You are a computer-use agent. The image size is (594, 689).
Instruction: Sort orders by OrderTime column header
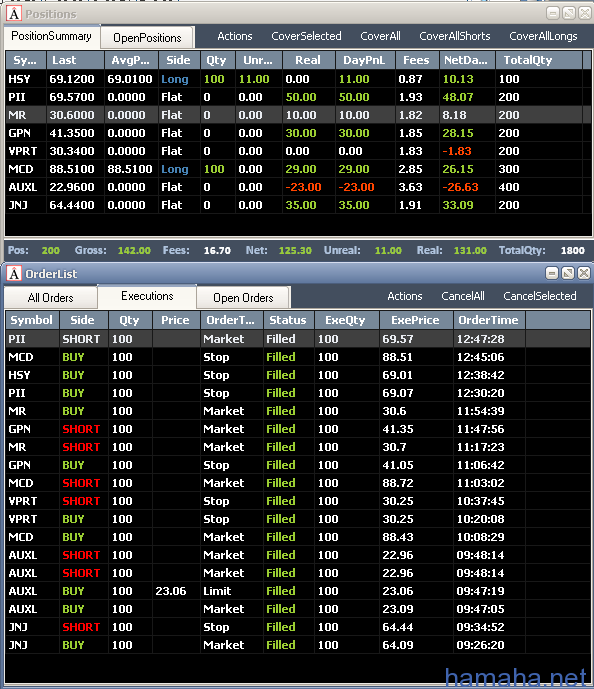click(489, 320)
